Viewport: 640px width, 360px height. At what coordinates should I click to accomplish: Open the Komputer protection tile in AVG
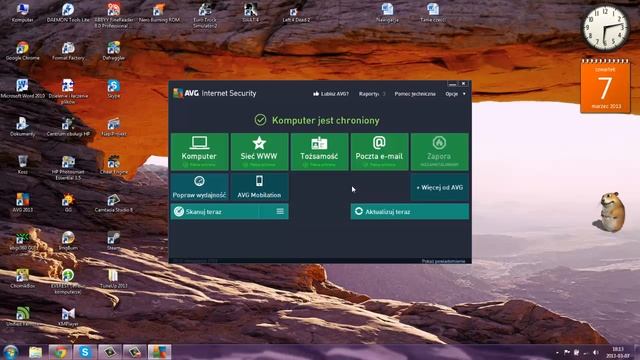click(199, 151)
